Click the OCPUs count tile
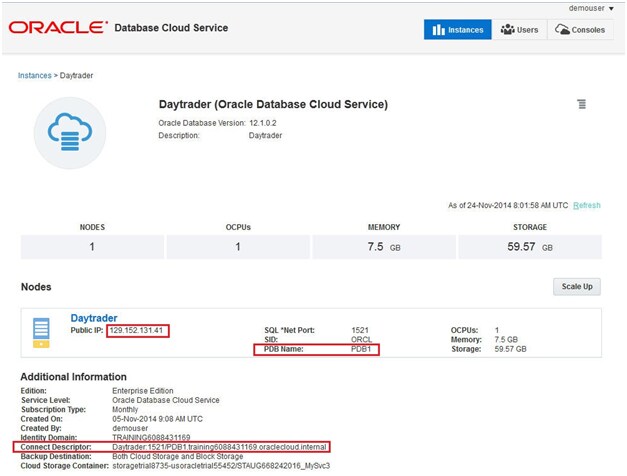Image resolution: width=627 pixels, height=476 pixels. coord(238,247)
